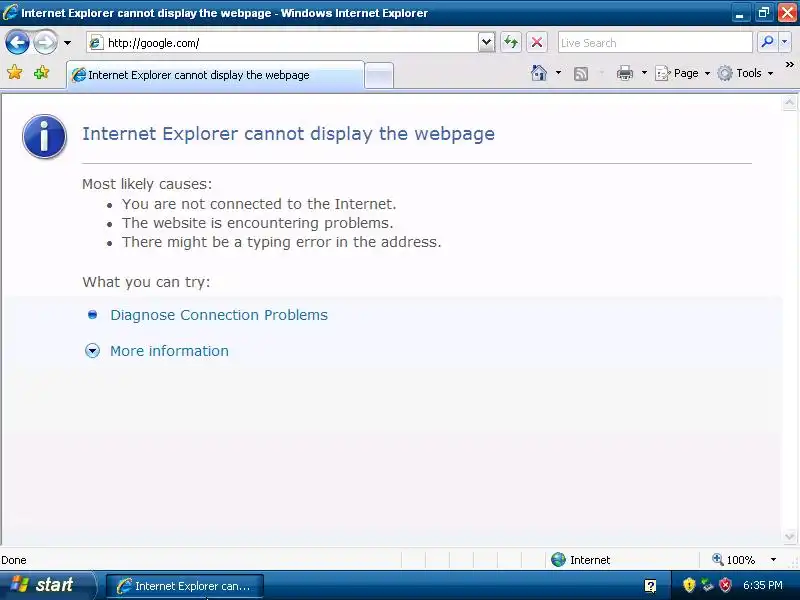800x600 pixels.
Task: Expand the address bar URL dropdown
Action: (x=487, y=42)
